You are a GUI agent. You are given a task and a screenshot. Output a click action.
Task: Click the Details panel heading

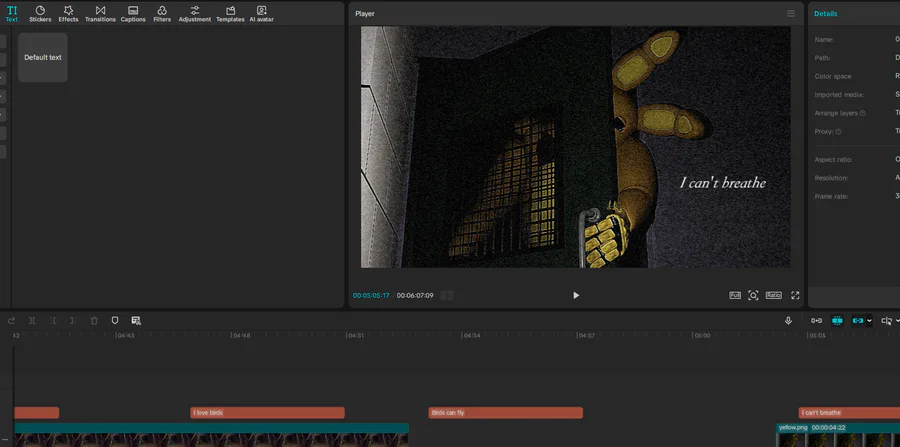825,14
